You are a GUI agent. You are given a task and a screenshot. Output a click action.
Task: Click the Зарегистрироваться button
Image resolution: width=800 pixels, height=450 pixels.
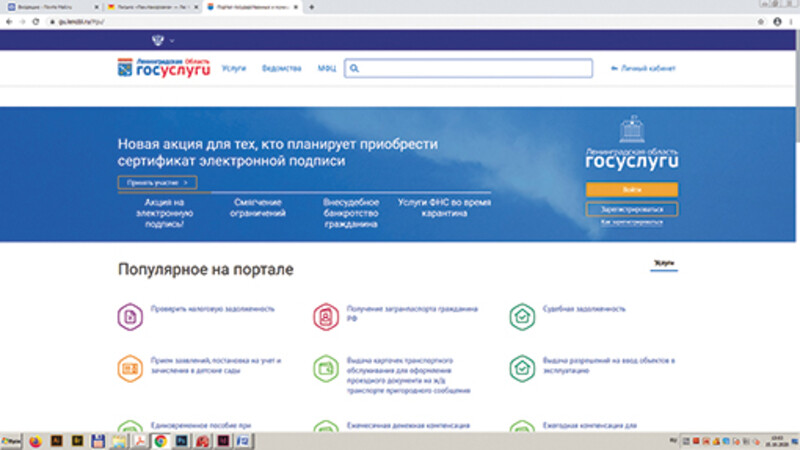tap(632, 209)
